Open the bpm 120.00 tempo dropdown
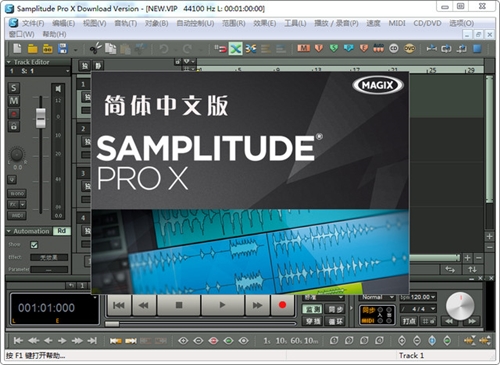Image resolution: width=500 pixels, height=365 pixels. point(418,297)
